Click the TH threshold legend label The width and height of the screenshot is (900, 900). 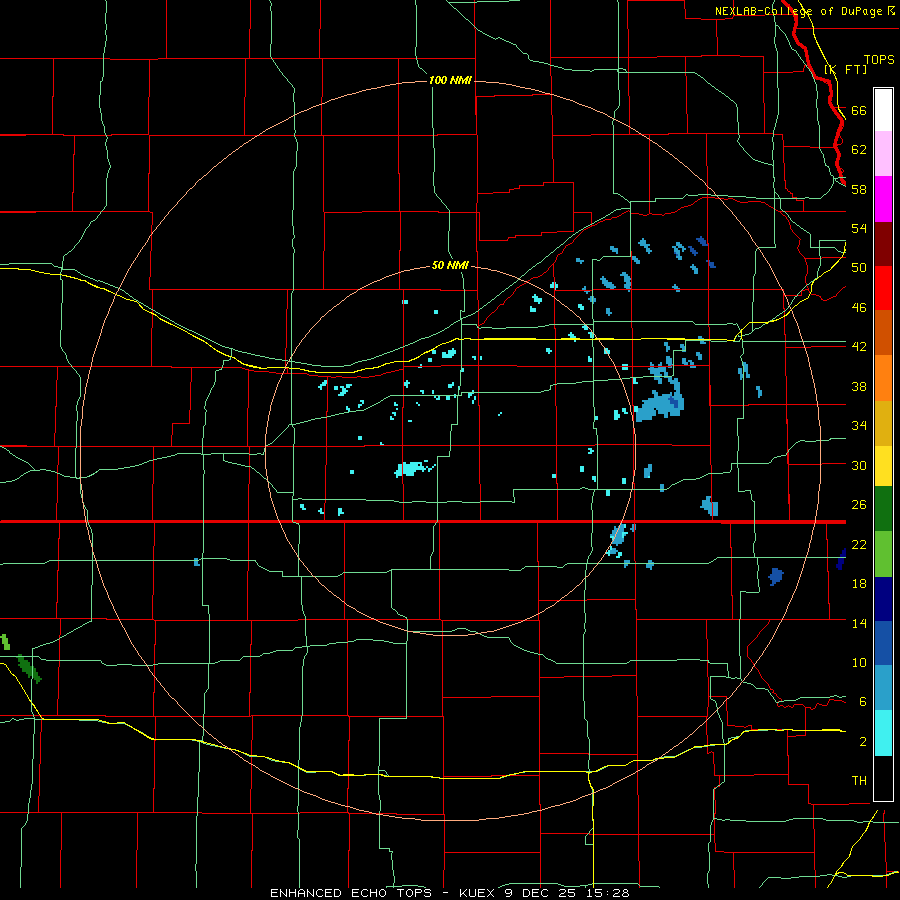click(x=859, y=781)
